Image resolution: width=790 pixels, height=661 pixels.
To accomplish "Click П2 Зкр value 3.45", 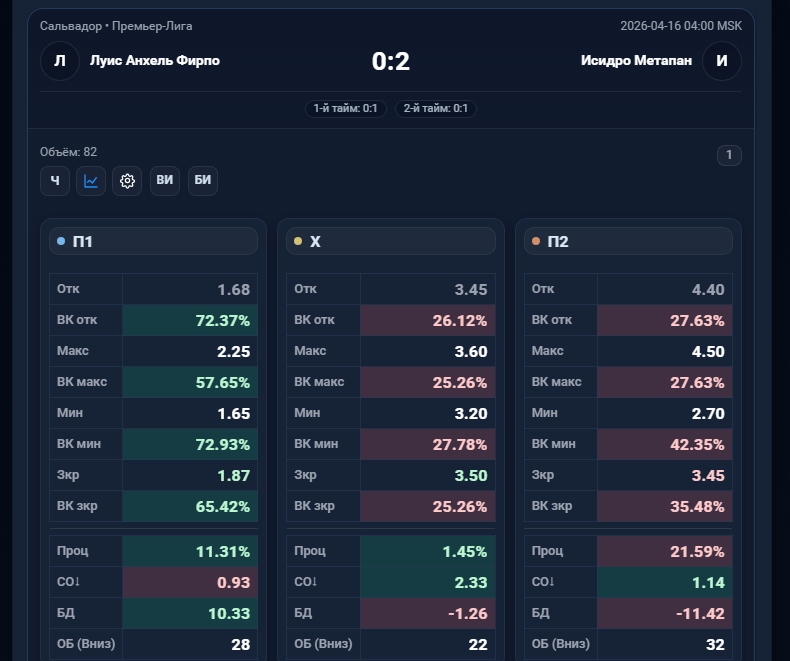I will 708,476.
